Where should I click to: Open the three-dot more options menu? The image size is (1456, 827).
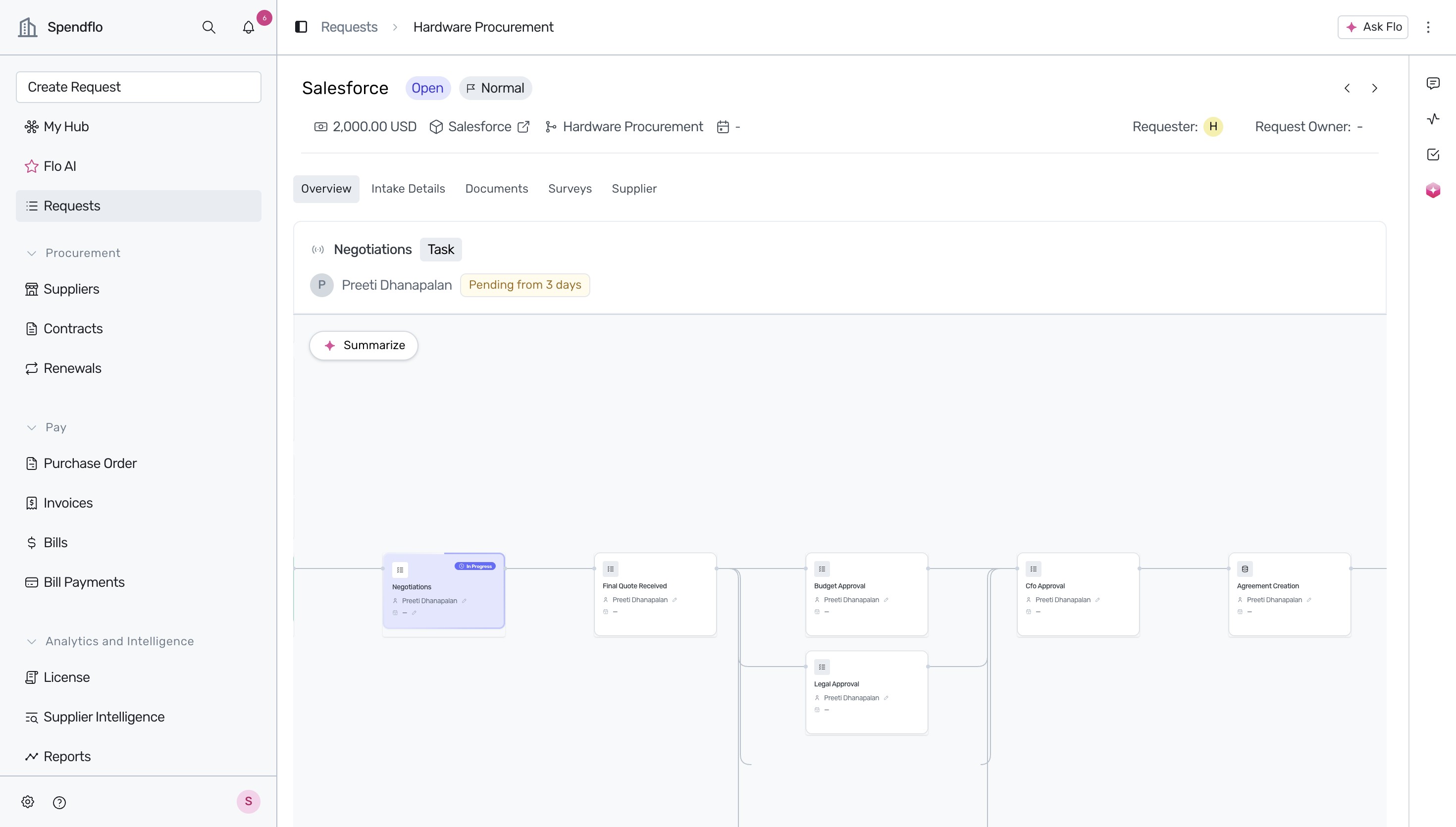point(1428,27)
